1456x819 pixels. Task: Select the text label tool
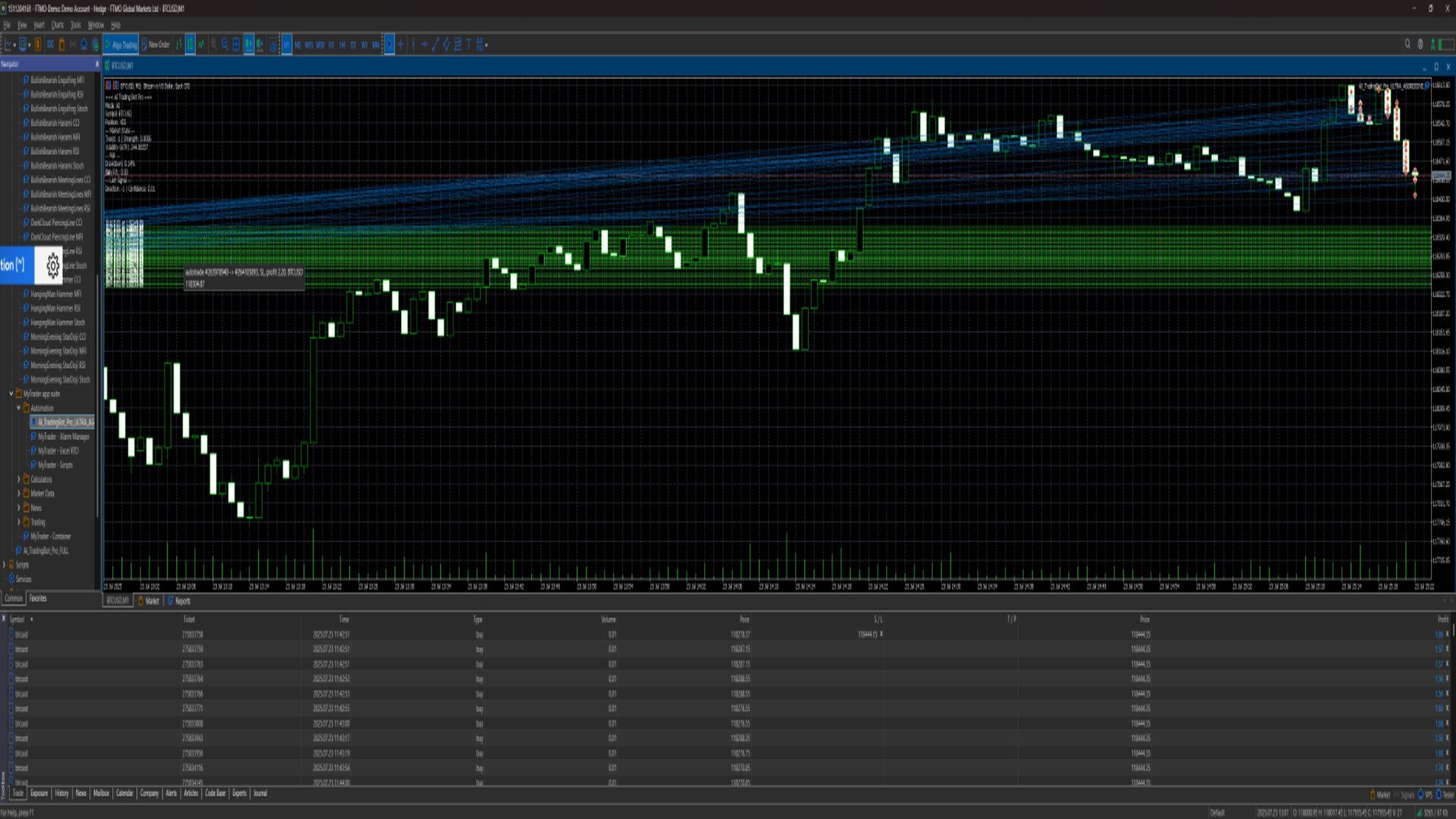point(469,45)
